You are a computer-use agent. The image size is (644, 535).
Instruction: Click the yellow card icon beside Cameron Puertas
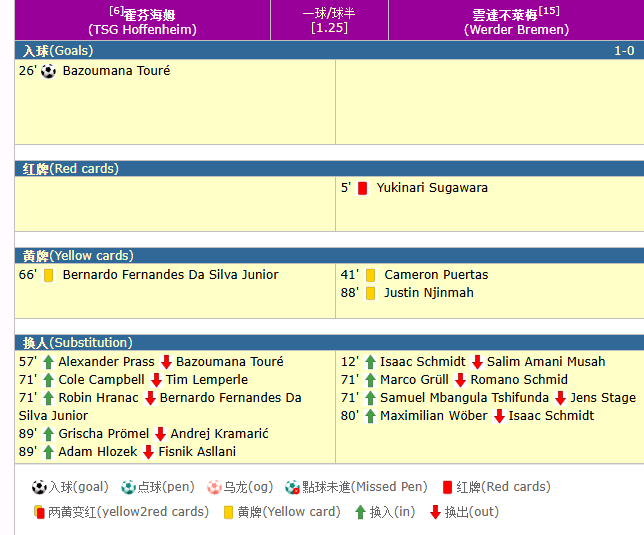(x=370, y=275)
